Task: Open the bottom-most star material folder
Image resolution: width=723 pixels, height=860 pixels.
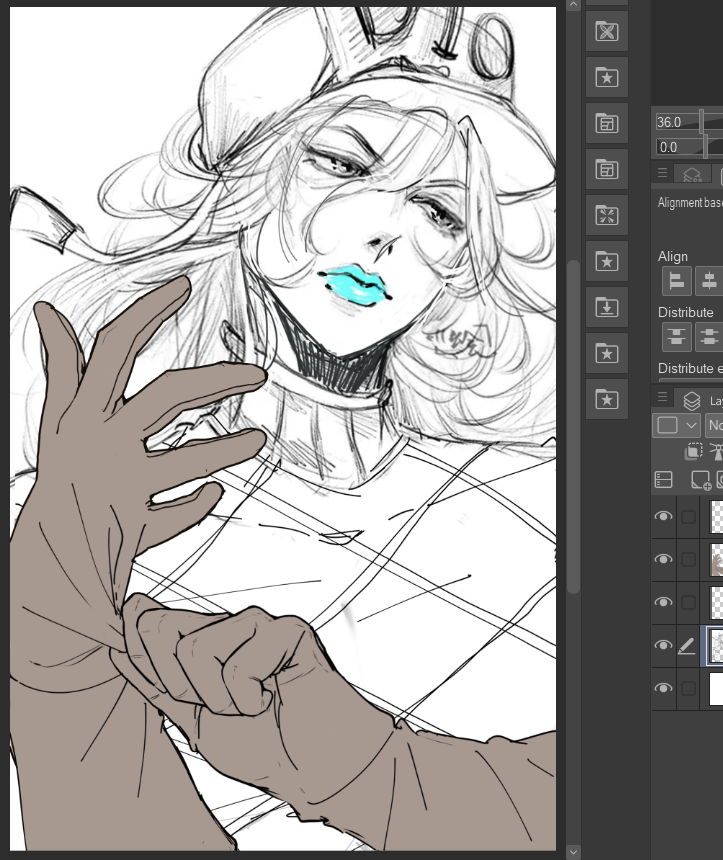Action: (607, 399)
